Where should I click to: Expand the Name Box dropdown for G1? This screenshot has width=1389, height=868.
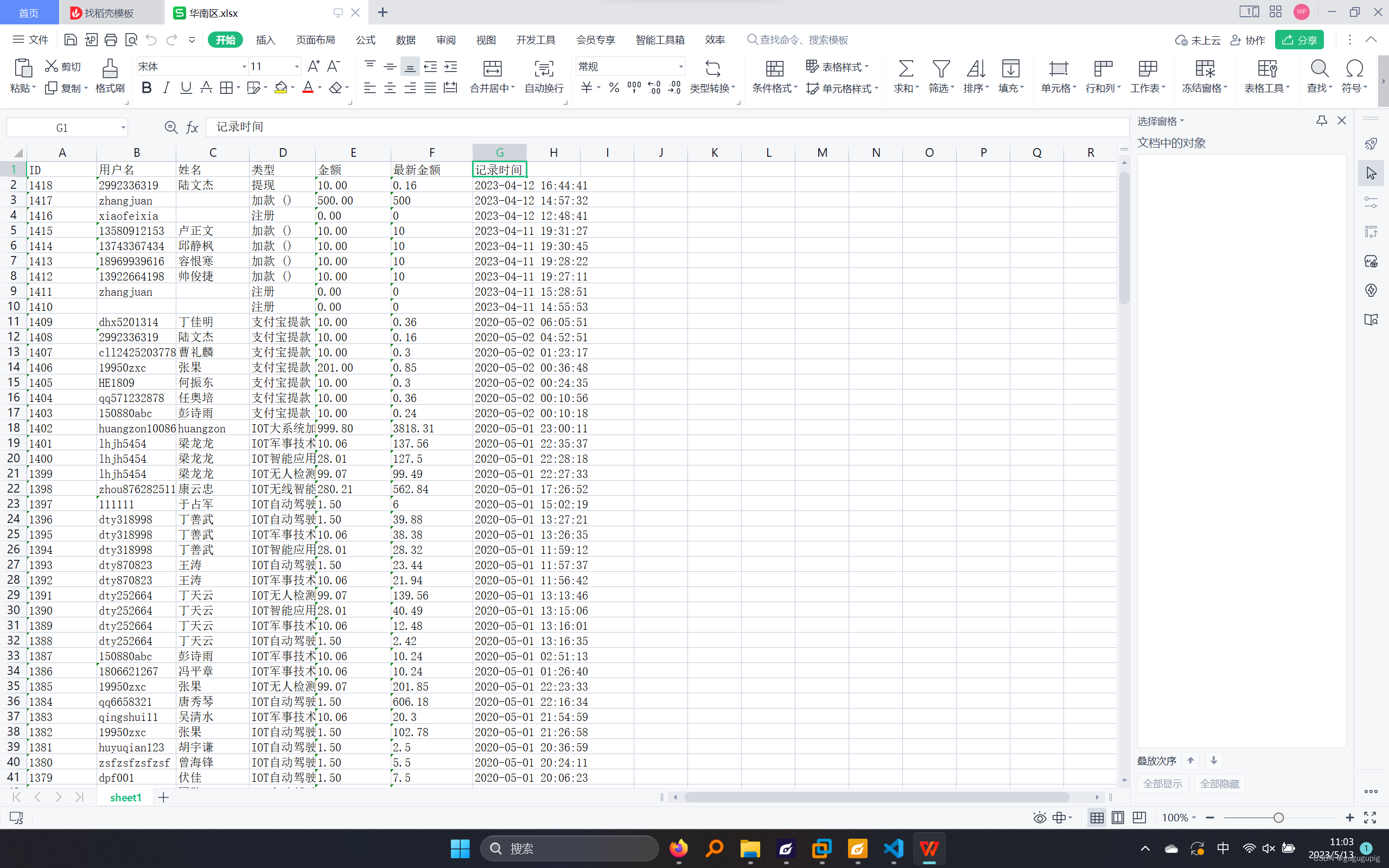[x=123, y=127]
